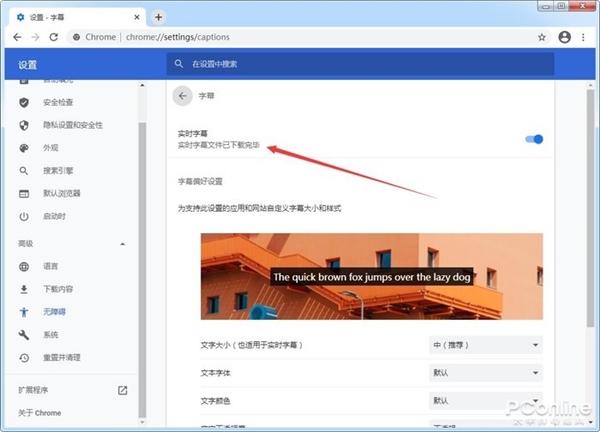Click the 设置 header title
The height and width of the screenshot is (432, 600).
pyautogui.click(x=28, y=65)
